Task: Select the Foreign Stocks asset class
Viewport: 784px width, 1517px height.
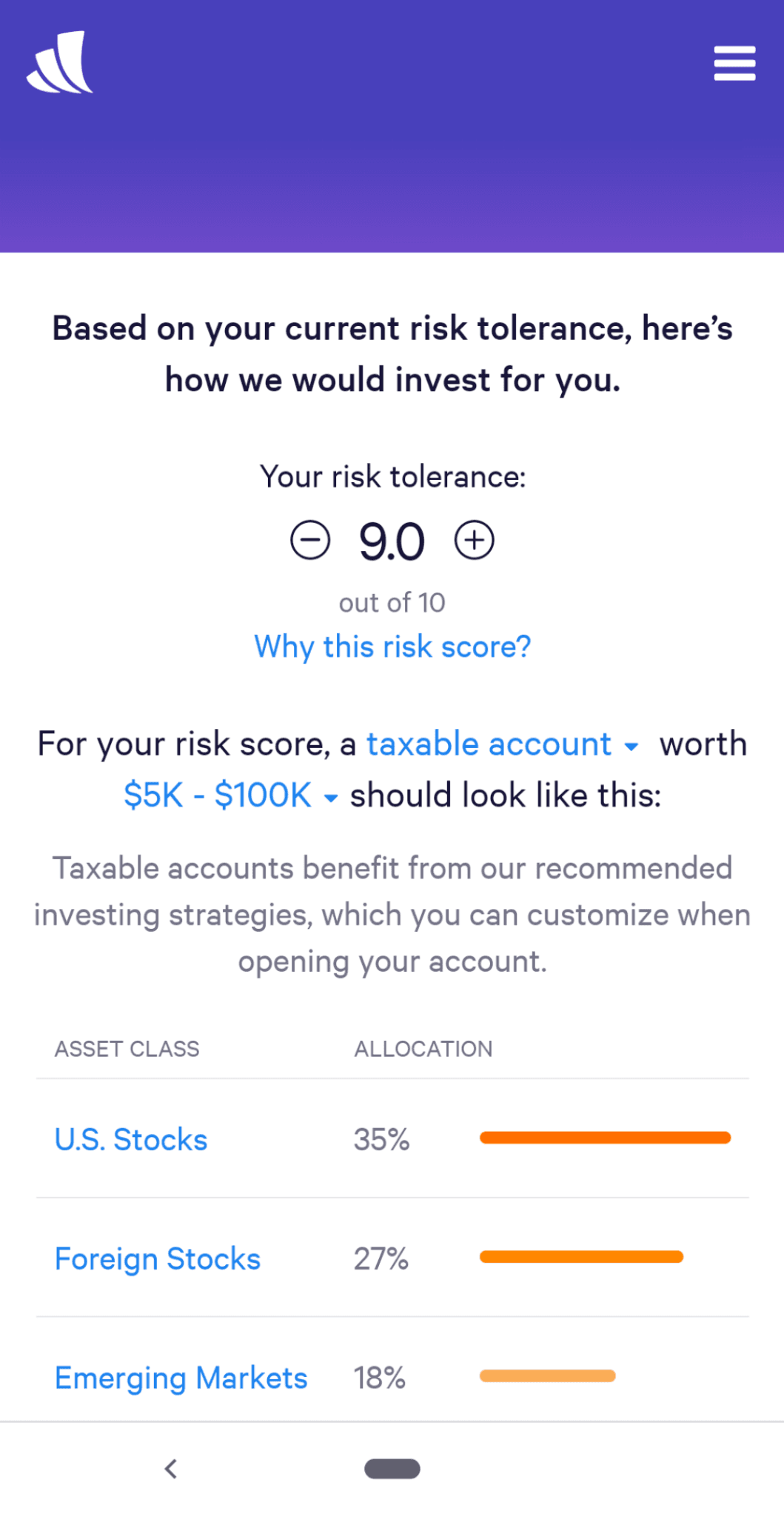Action: click(157, 1258)
